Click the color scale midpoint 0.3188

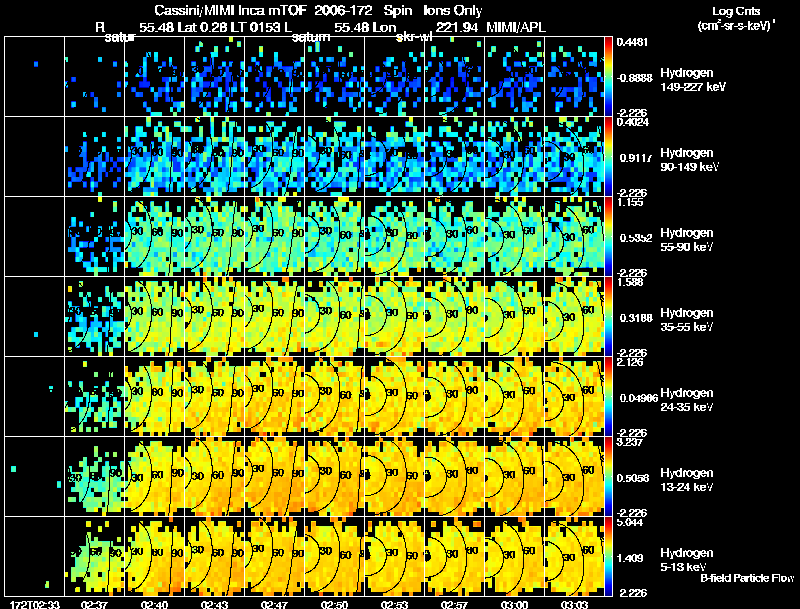point(636,318)
